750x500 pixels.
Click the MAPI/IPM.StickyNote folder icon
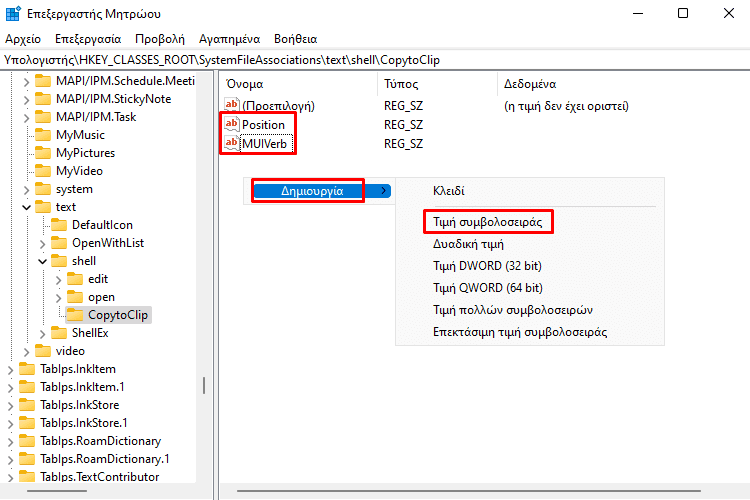tap(43, 99)
